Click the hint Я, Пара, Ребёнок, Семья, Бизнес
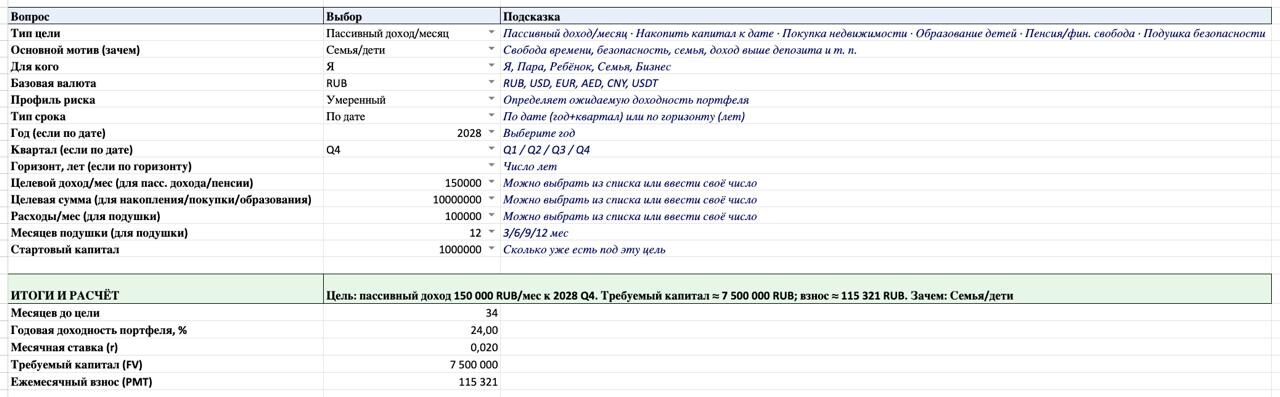The image size is (1280, 397). click(x=588, y=66)
